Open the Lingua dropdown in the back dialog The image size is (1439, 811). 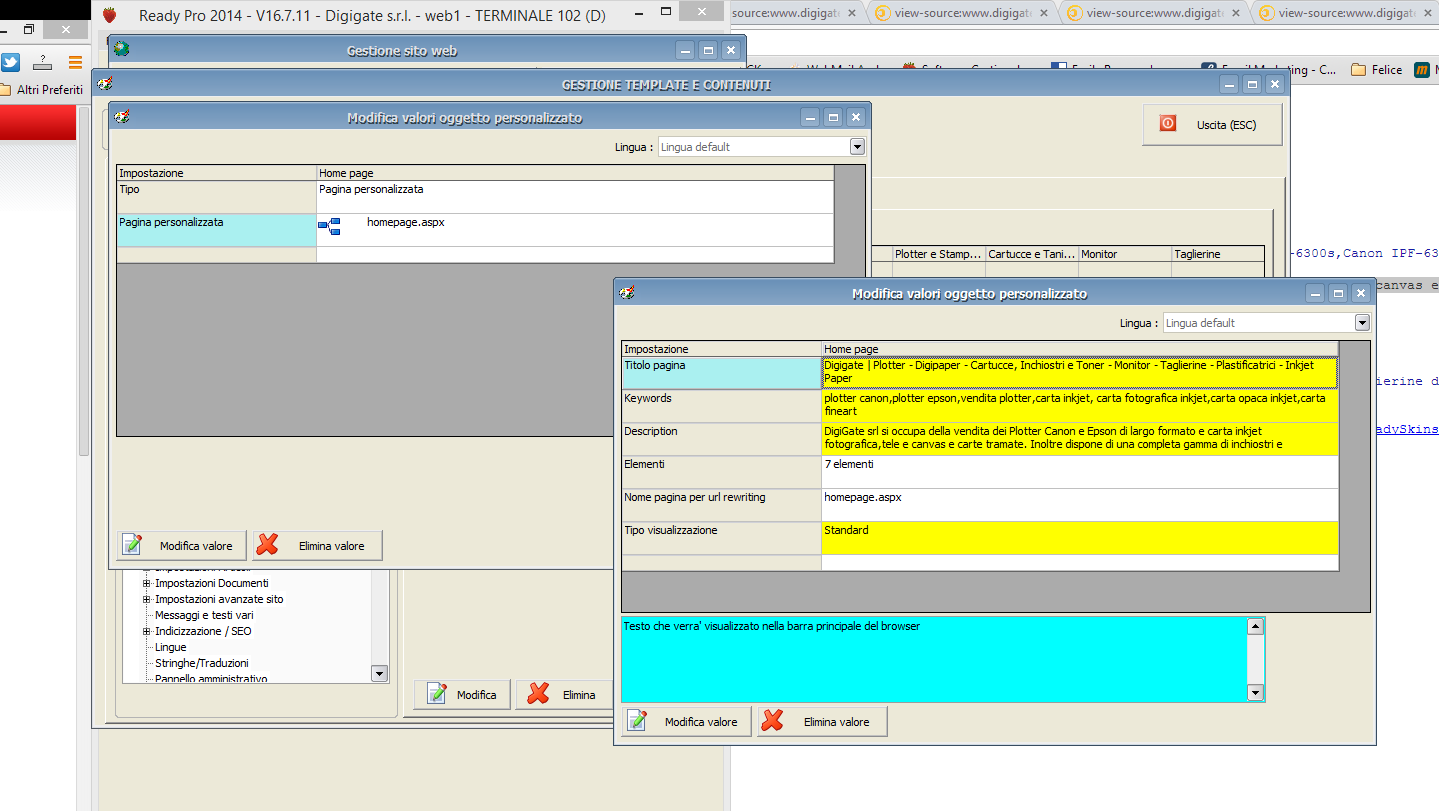(856, 147)
